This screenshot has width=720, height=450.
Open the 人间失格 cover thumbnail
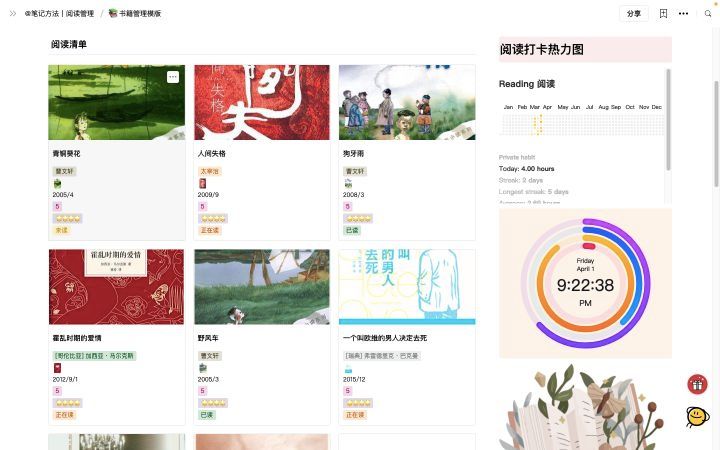[262, 102]
